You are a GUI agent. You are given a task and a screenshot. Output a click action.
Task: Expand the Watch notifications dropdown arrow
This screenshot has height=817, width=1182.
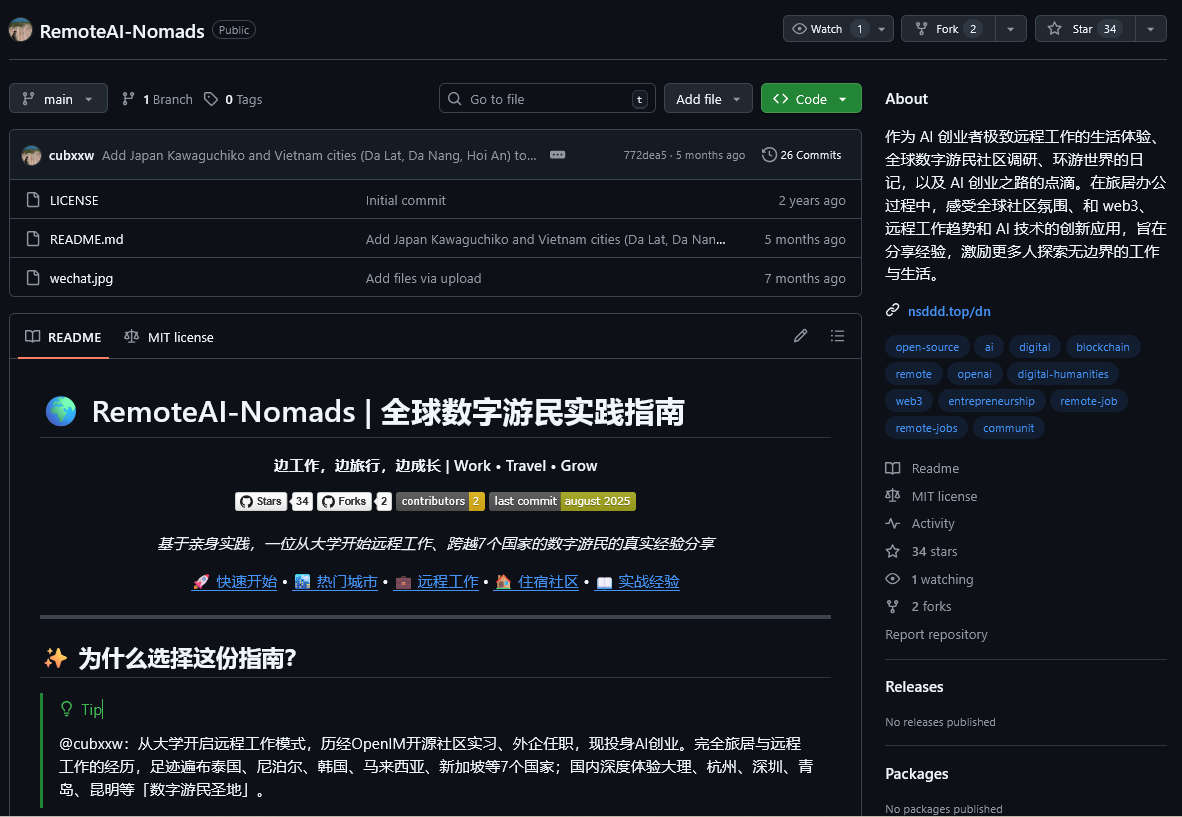click(882, 29)
